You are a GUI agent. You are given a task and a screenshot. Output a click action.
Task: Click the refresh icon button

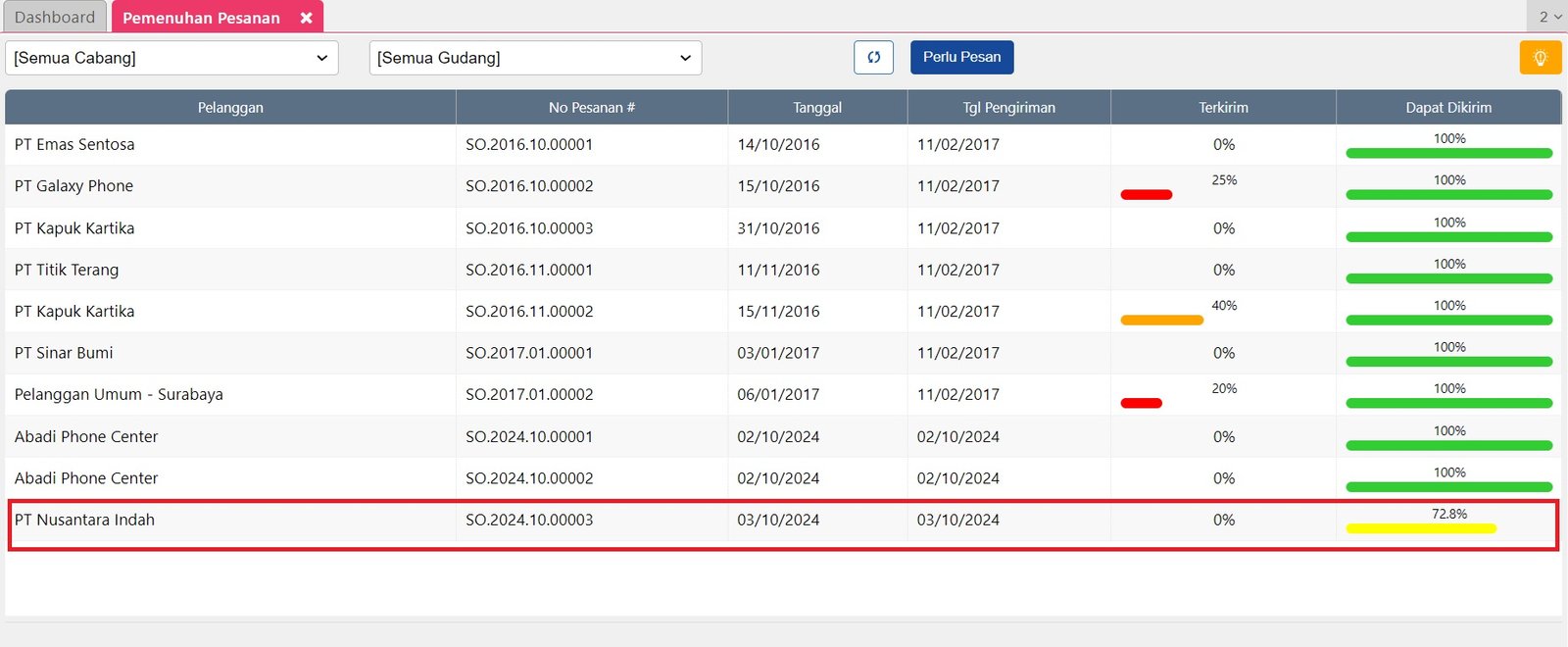[x=873, y=58]
